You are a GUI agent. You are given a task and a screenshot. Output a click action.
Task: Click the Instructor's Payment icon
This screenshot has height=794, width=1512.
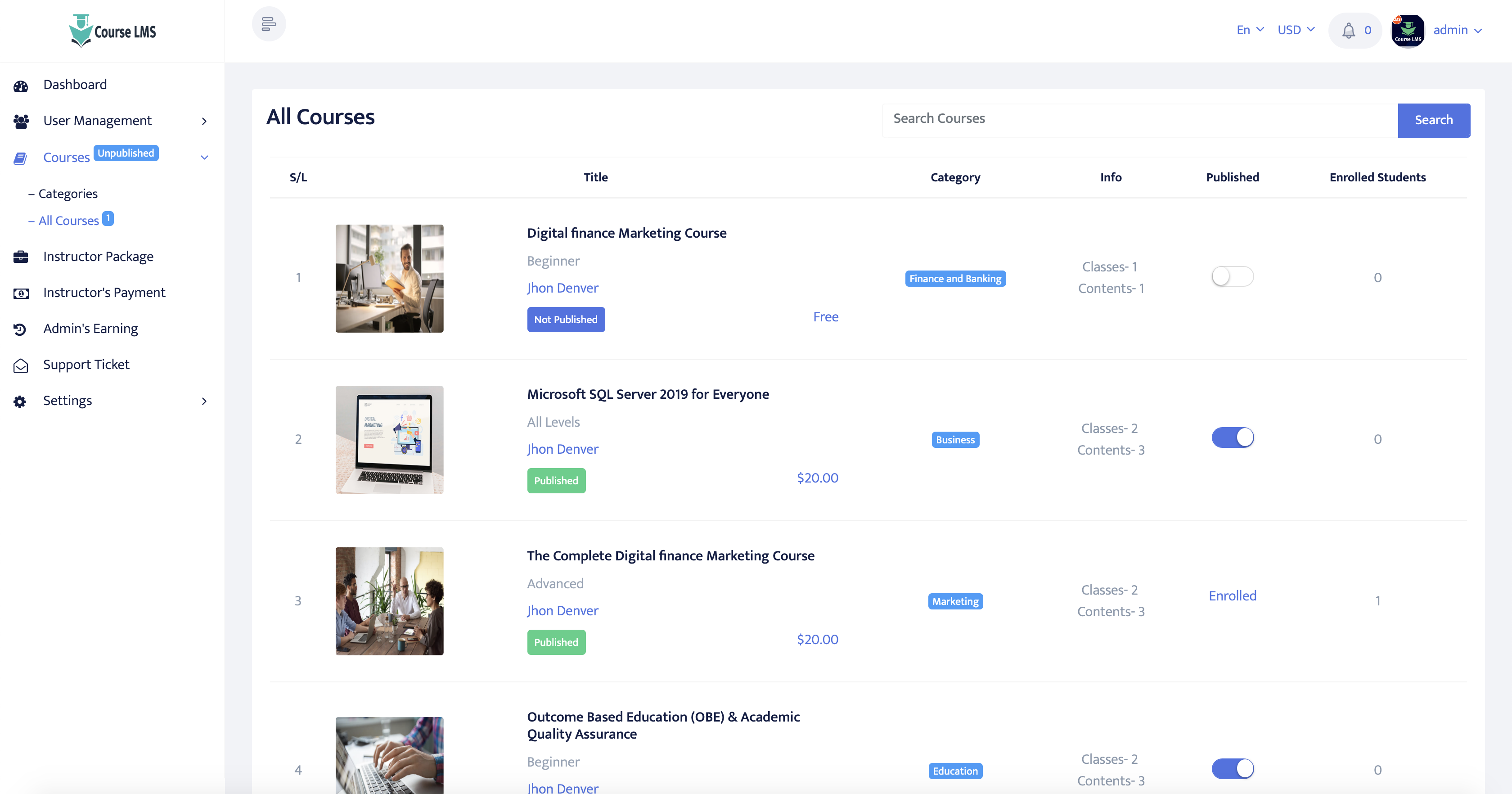pyautogui.click(x=21, y=293)
